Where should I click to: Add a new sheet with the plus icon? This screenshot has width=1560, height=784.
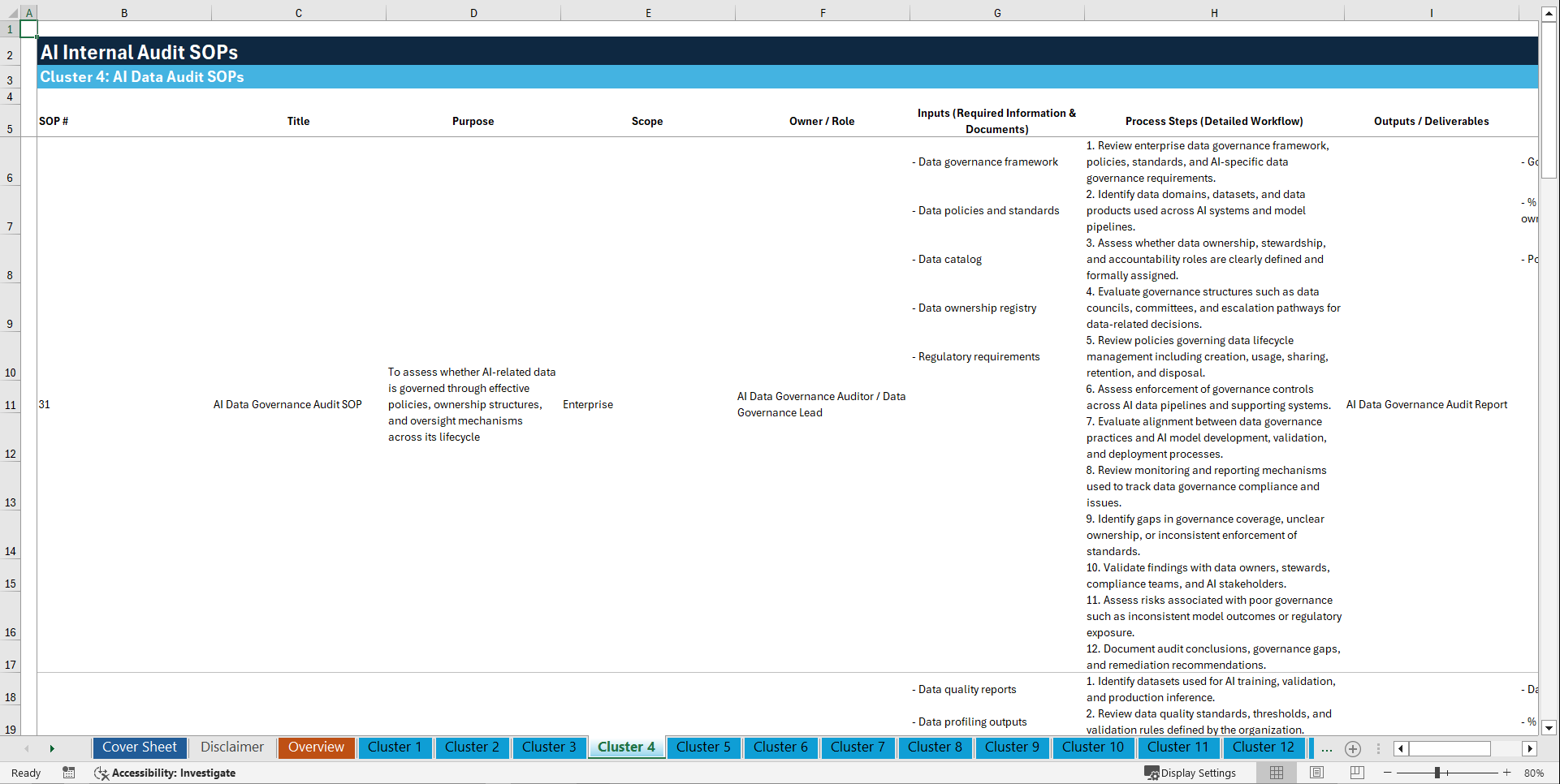click(1353, 748)
